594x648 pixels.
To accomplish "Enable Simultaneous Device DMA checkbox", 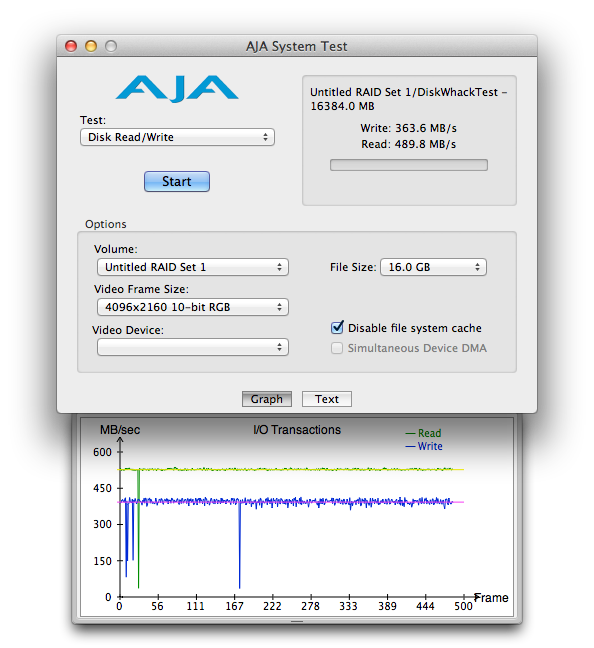I will [337, 348].
